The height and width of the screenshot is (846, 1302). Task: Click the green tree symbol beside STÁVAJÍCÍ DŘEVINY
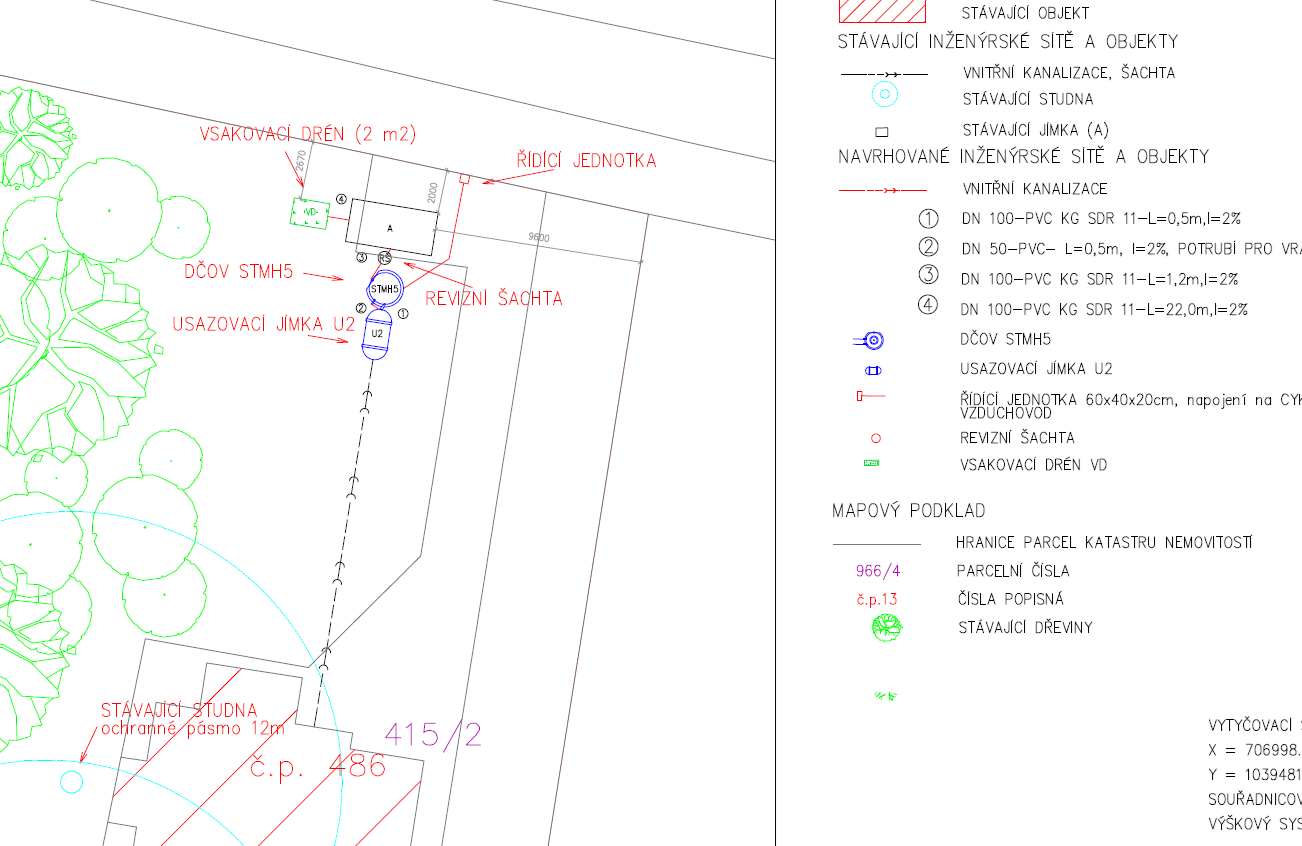tap(886, 628)
